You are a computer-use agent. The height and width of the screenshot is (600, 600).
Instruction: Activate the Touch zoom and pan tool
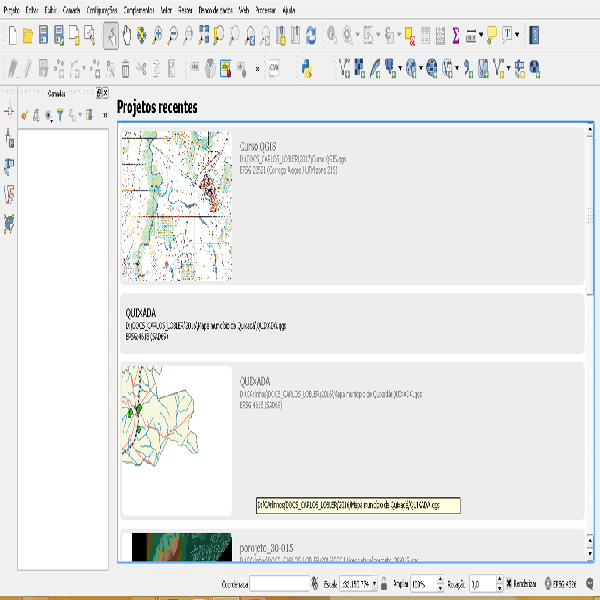point(111,36)
